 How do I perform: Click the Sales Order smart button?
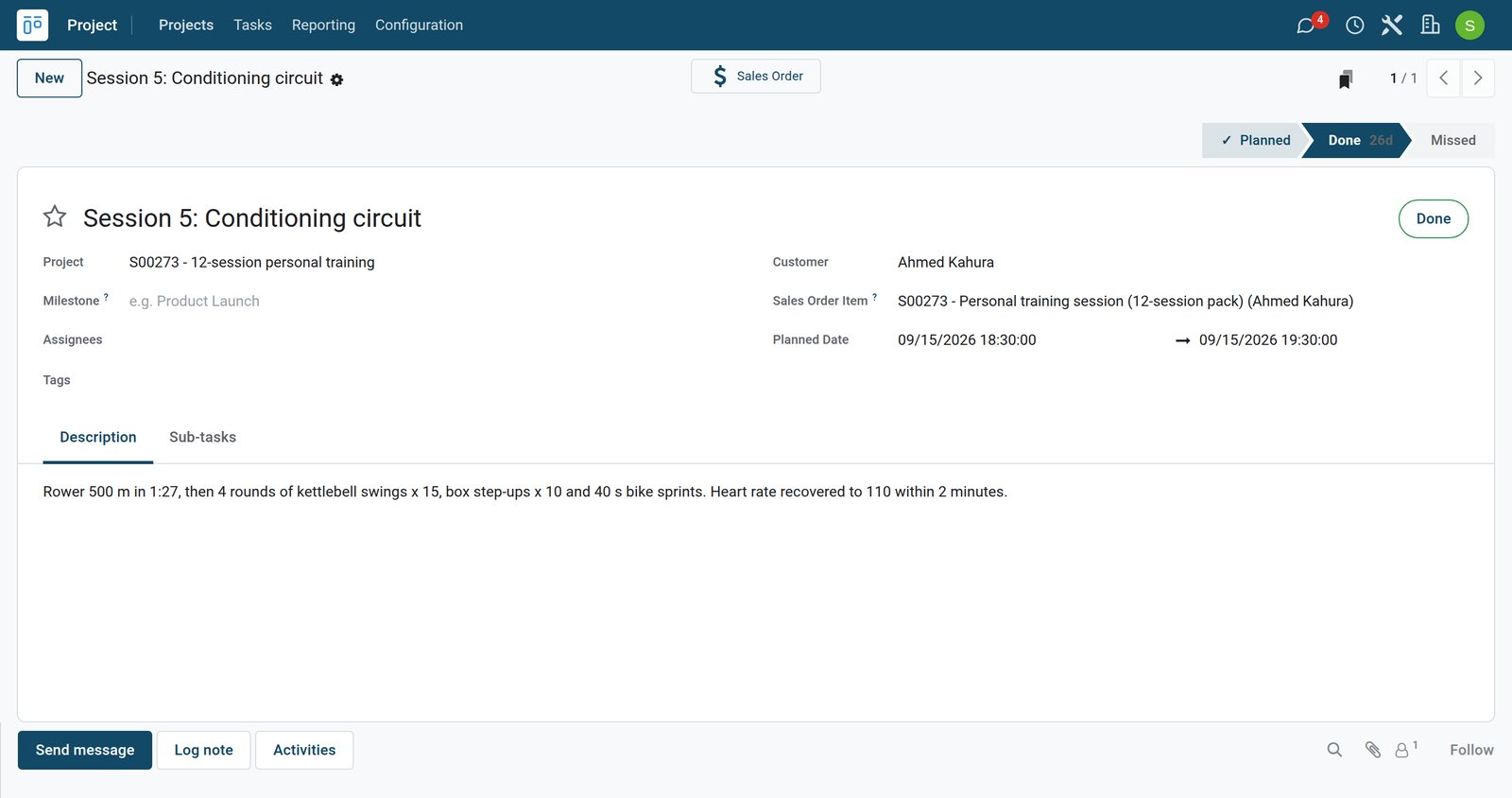tap(756, 77)
